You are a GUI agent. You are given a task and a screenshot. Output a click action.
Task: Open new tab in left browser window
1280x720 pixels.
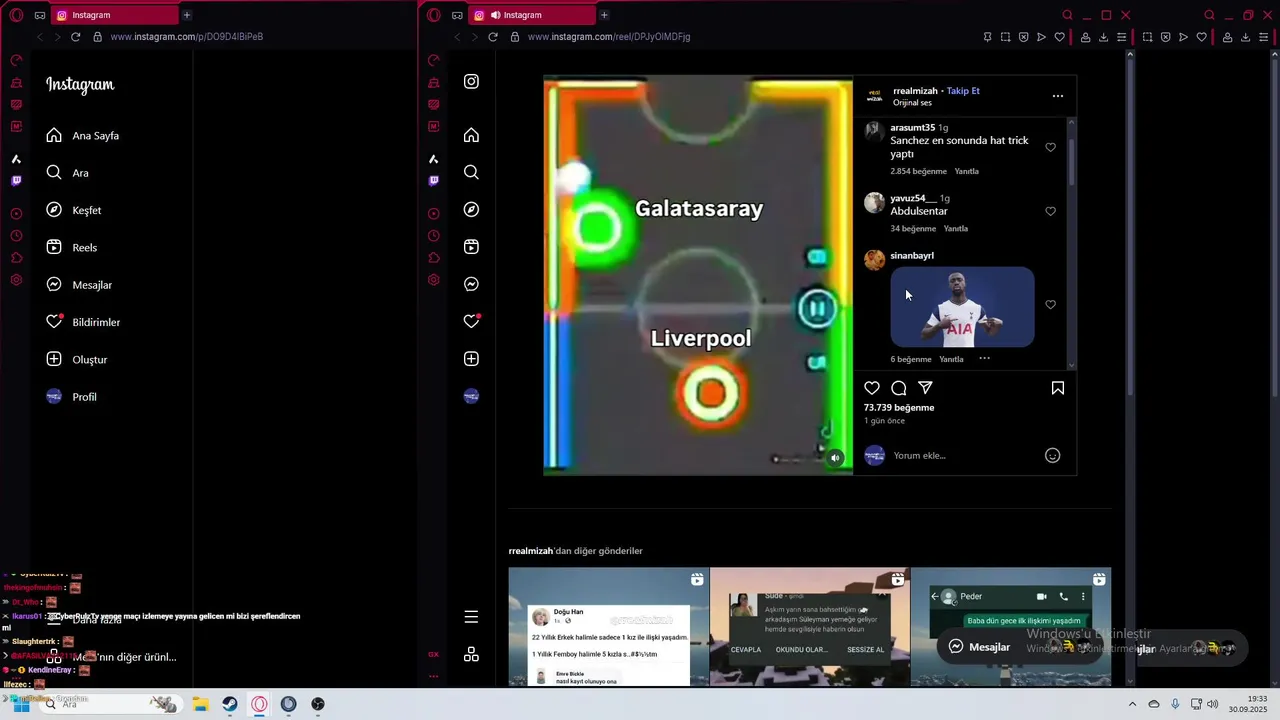[186, 15]
